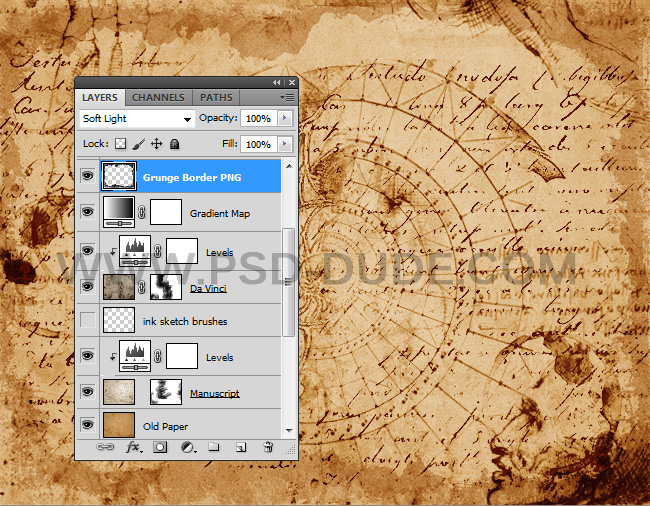Open the layer style fx menu
Viewport: 650px width, 506px height.
[x=133, y=448]
